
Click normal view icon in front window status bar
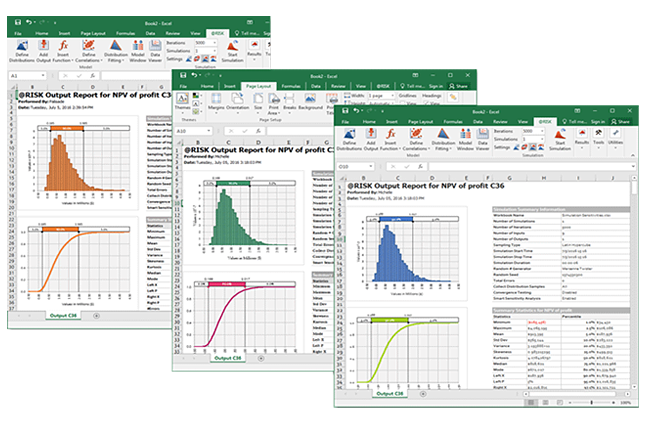click(x=531, y=402)
